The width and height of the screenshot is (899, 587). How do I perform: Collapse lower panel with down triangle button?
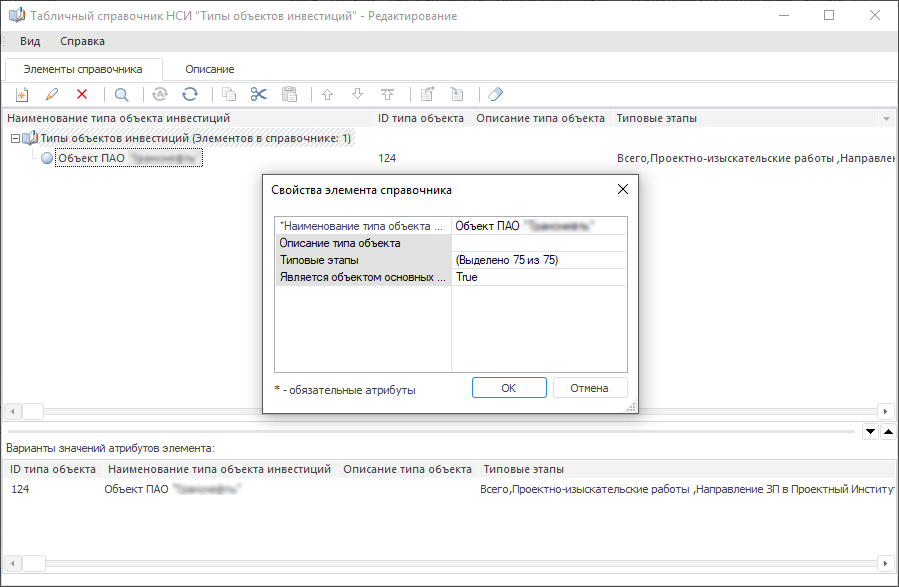[x=870, y=432]
